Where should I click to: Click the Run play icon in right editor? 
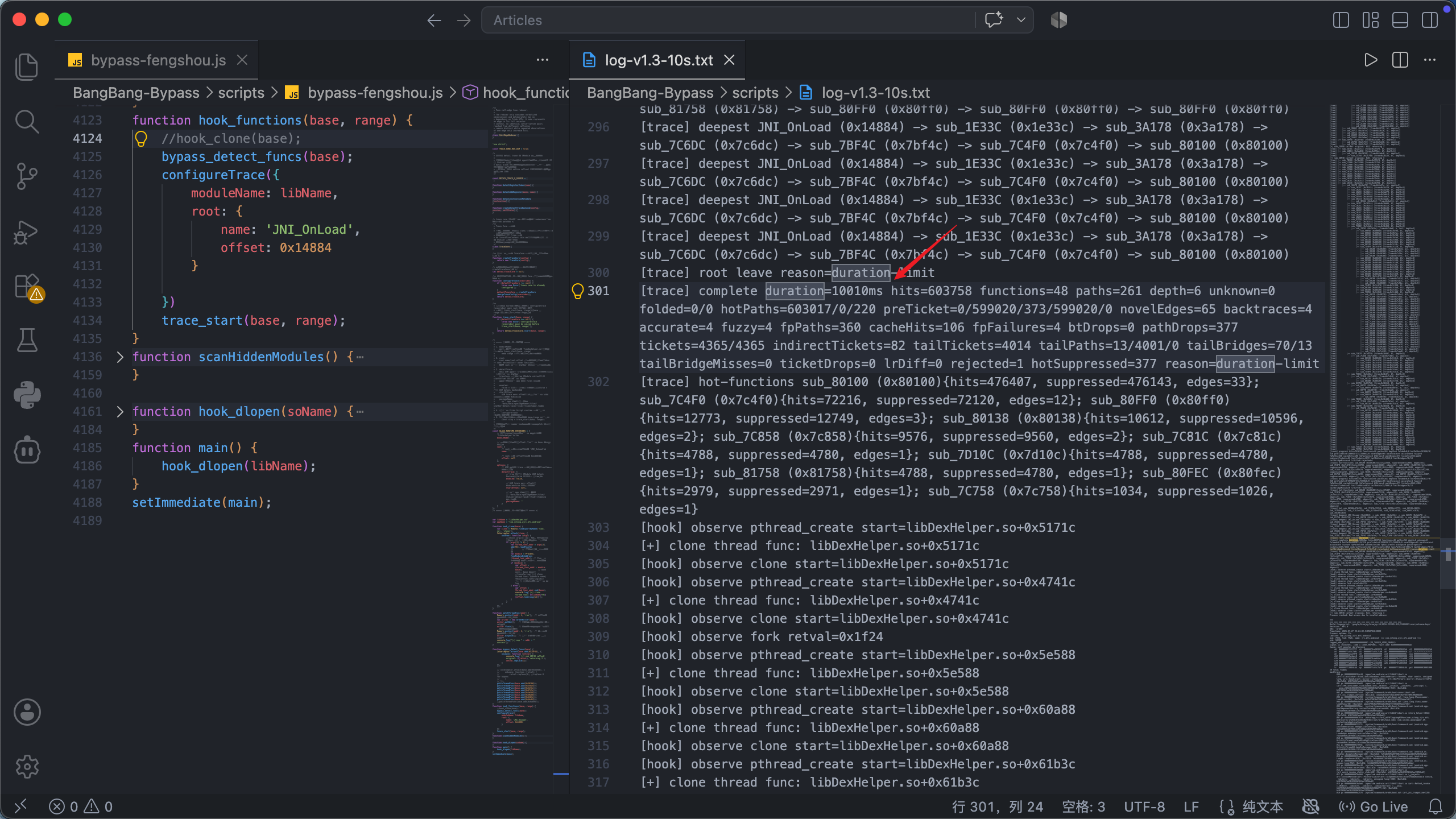[1371, 60]
